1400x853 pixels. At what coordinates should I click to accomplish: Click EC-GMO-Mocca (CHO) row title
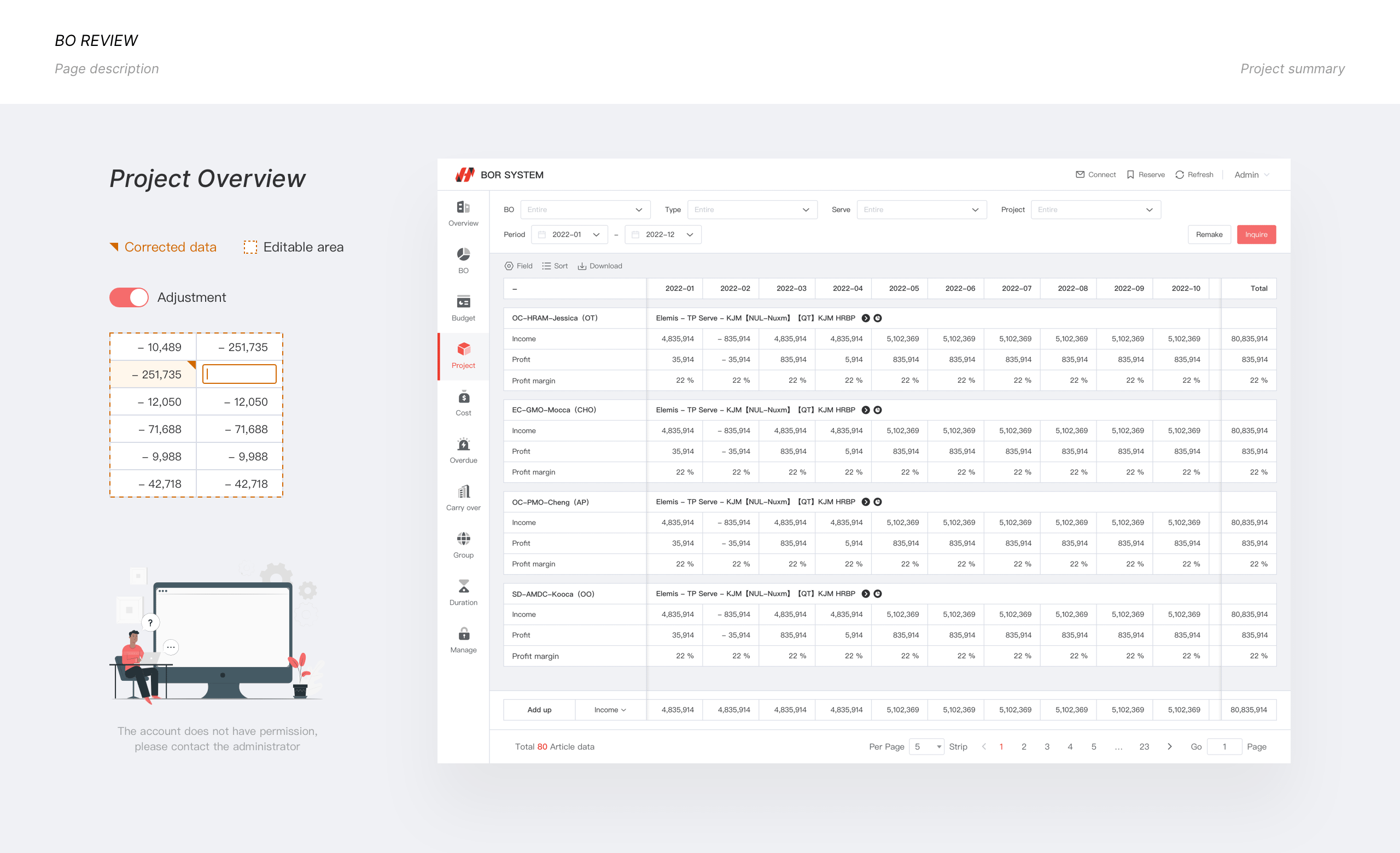coord(554,410)
